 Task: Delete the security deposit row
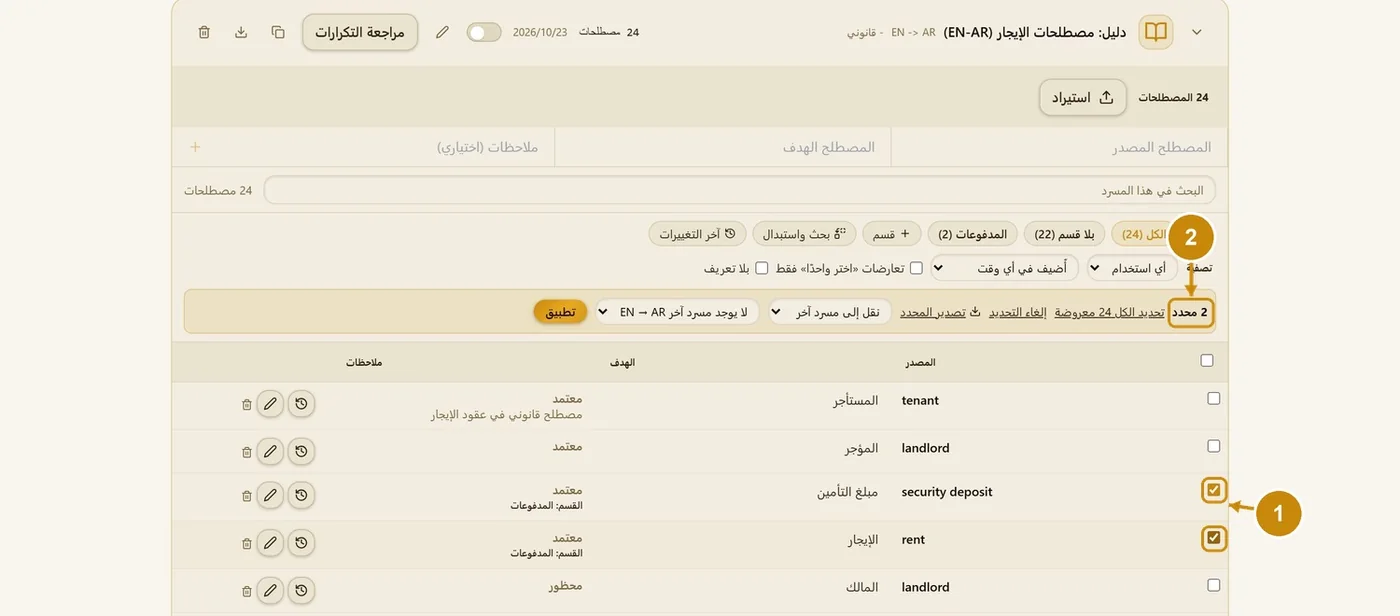click(247, 496)
